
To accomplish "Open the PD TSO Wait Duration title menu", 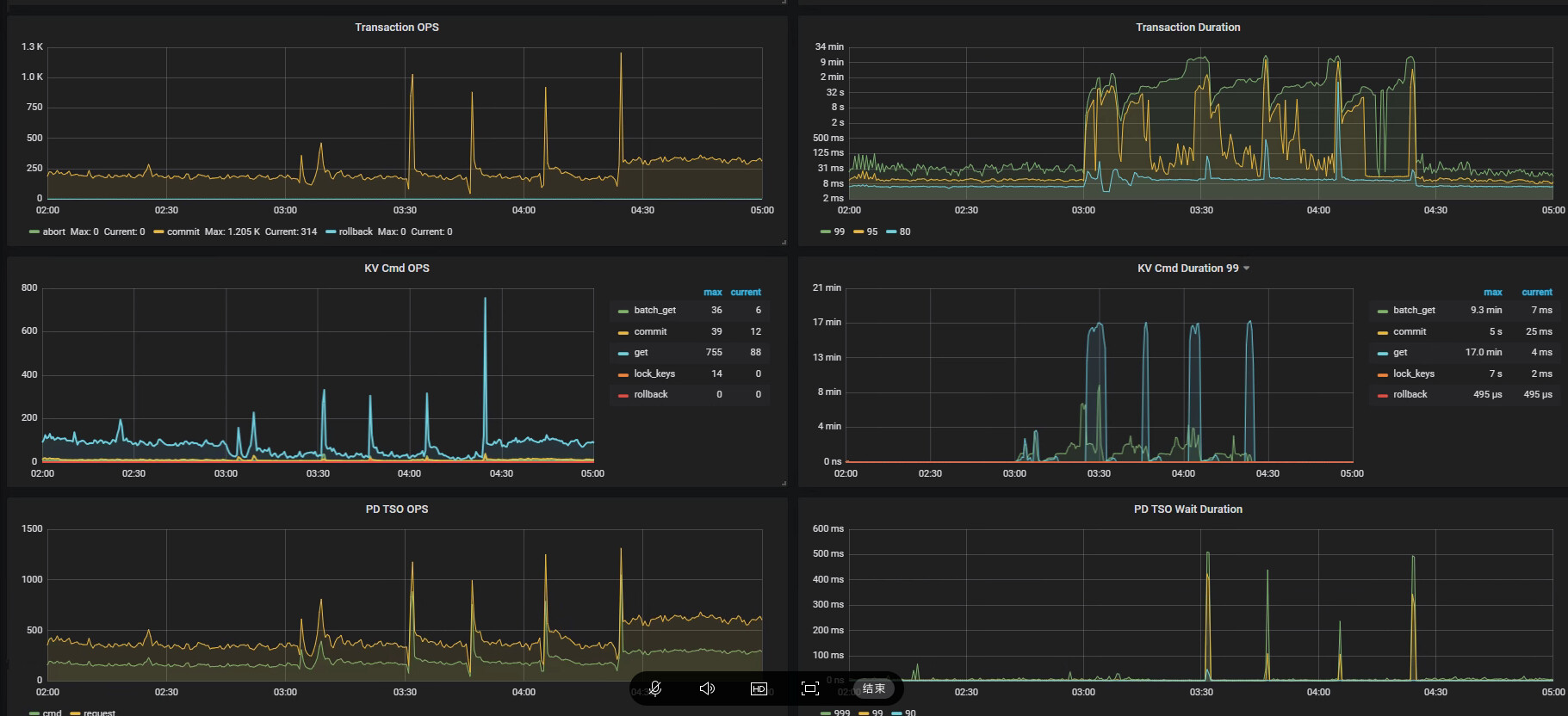I will 1187,509.
